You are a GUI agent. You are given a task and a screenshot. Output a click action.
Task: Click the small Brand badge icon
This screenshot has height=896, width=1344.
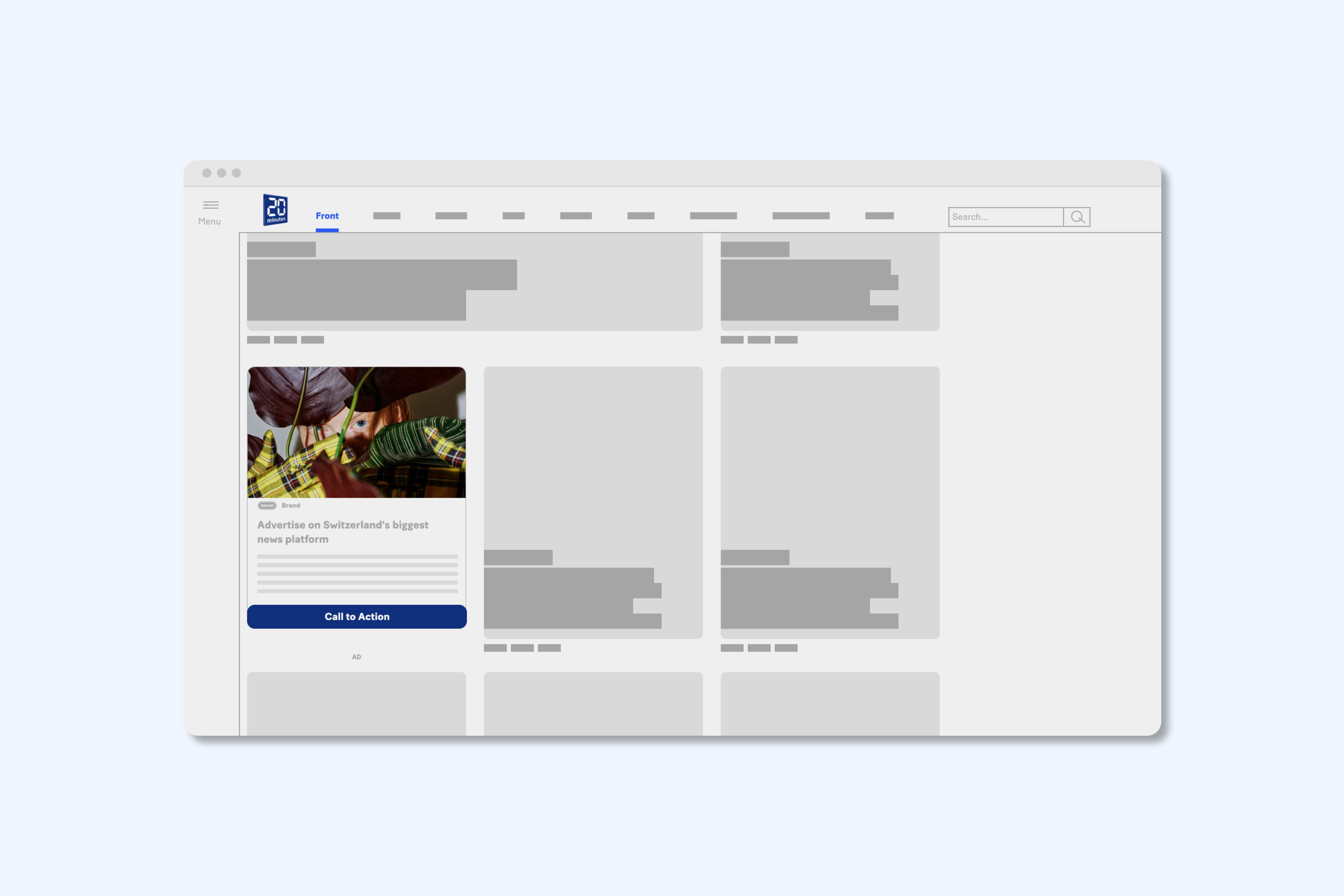267,506
